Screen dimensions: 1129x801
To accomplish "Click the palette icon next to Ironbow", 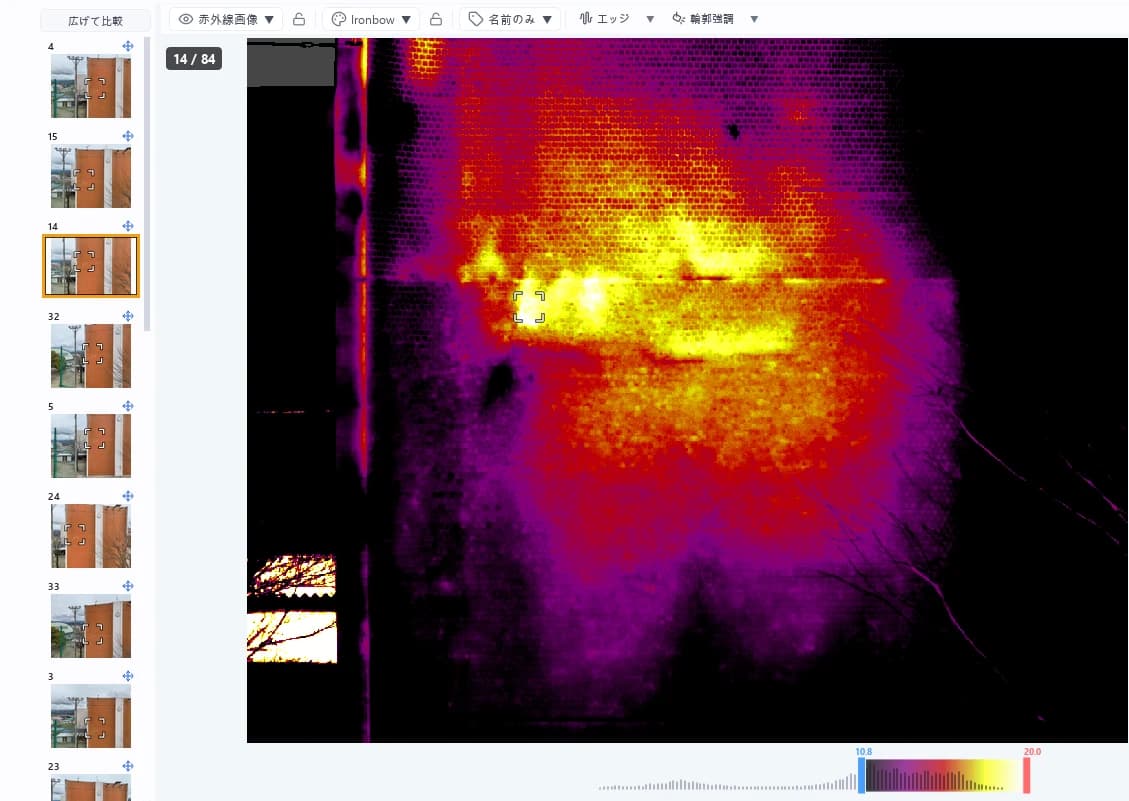I will pyautogui.click(x=338, y=19).
